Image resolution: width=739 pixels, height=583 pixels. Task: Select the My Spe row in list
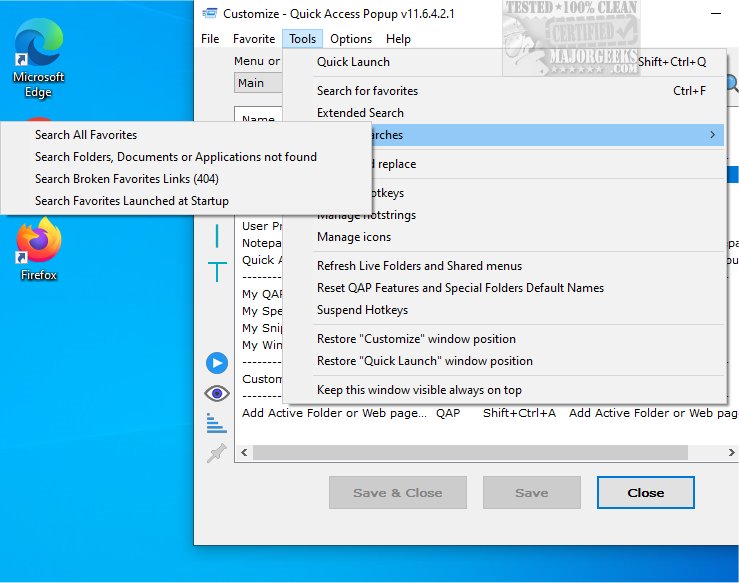pyautogui.click(x=262, y=311)
